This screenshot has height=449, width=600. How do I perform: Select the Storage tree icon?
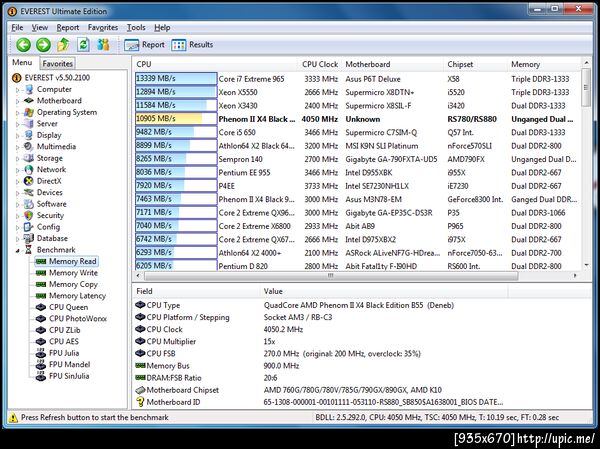point(29,158)
